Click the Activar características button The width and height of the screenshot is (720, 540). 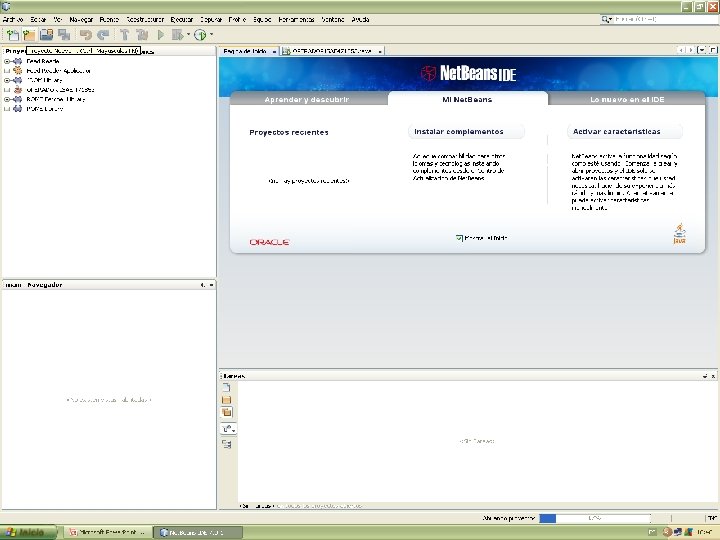pos(624,131)
